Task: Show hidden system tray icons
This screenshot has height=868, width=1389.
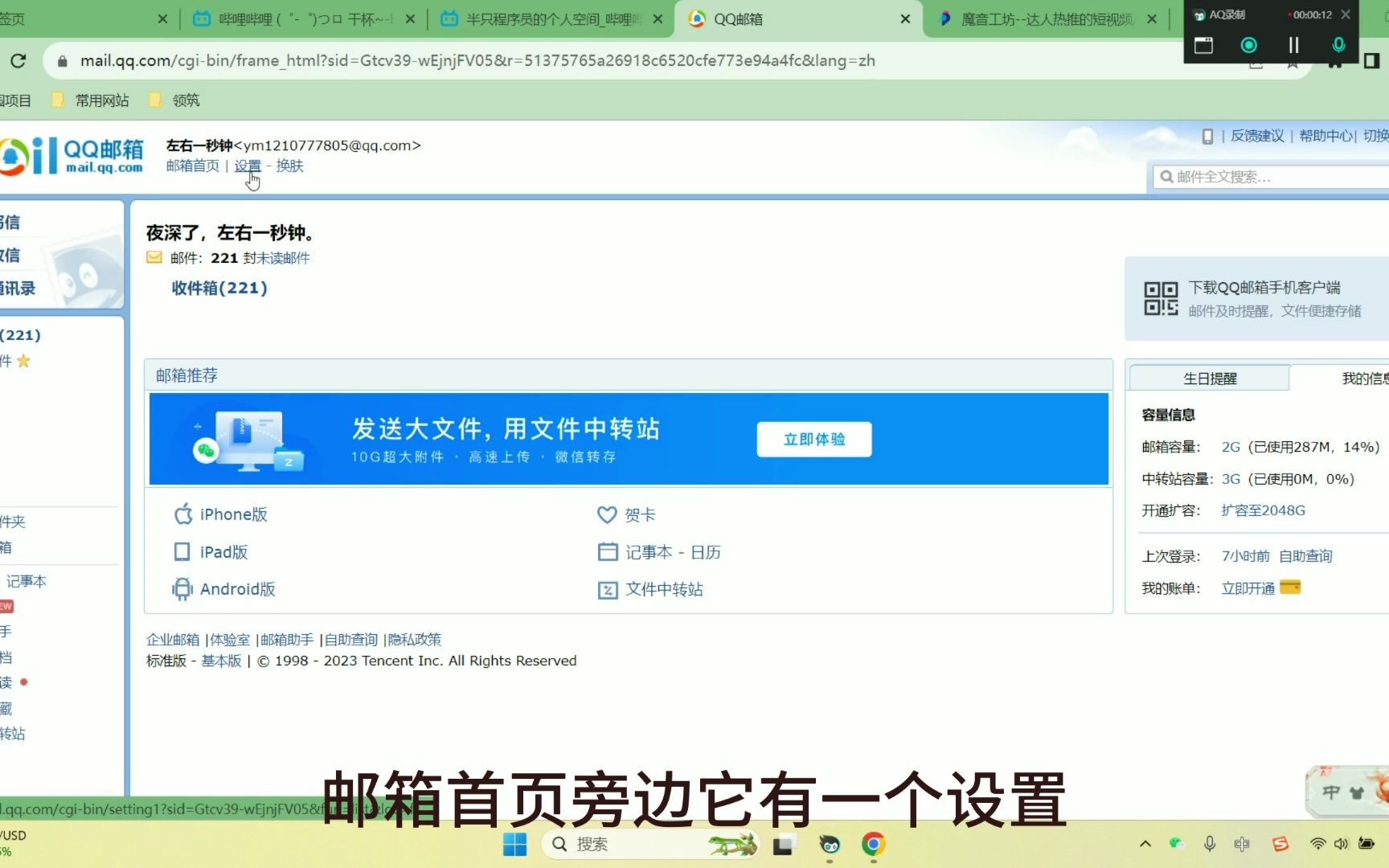Action: tap(1145, 844)
